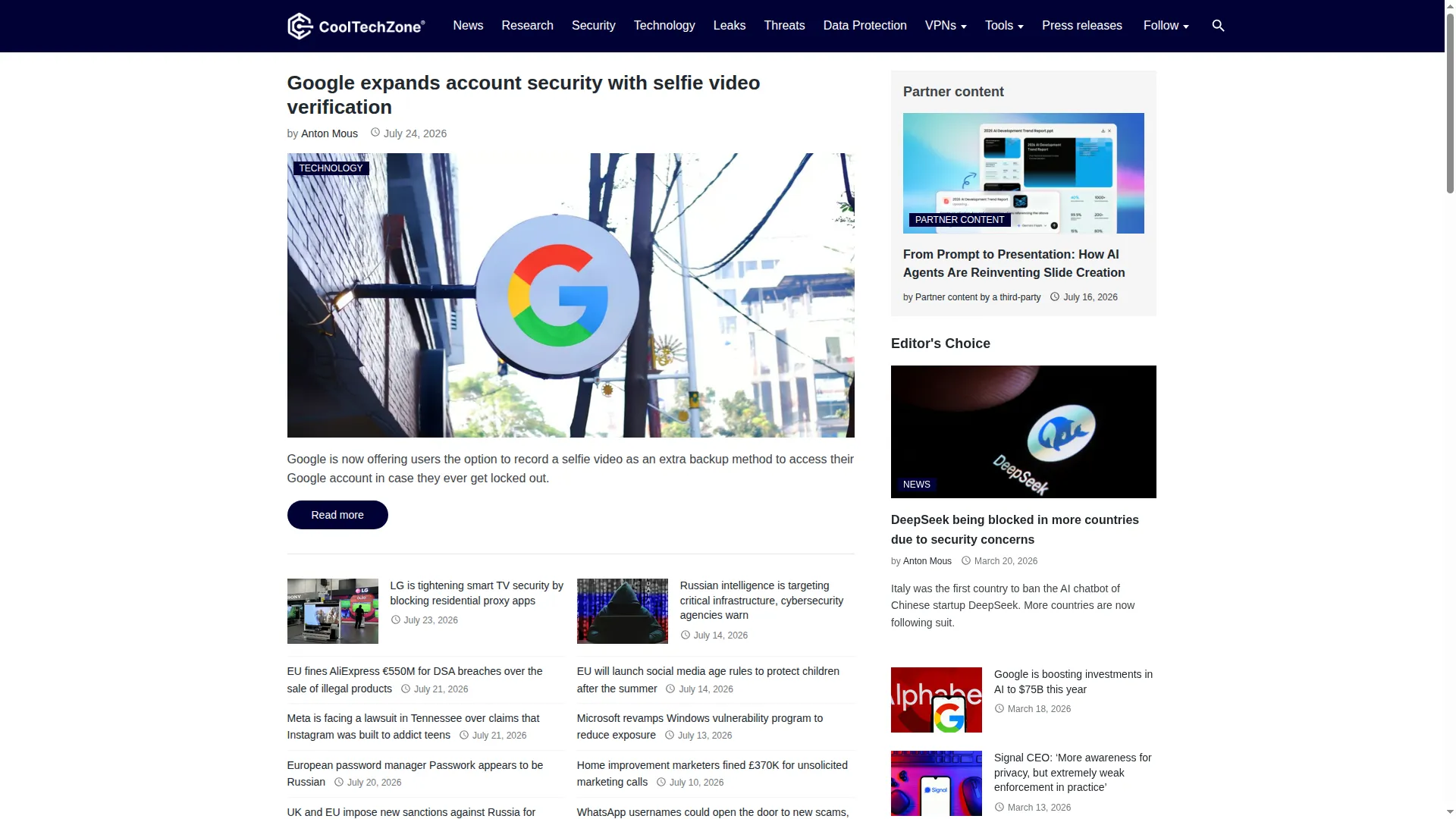Click the clock icon beside March 13, 2026
This screenshot has height=819, width=1456.
(999, 807)
